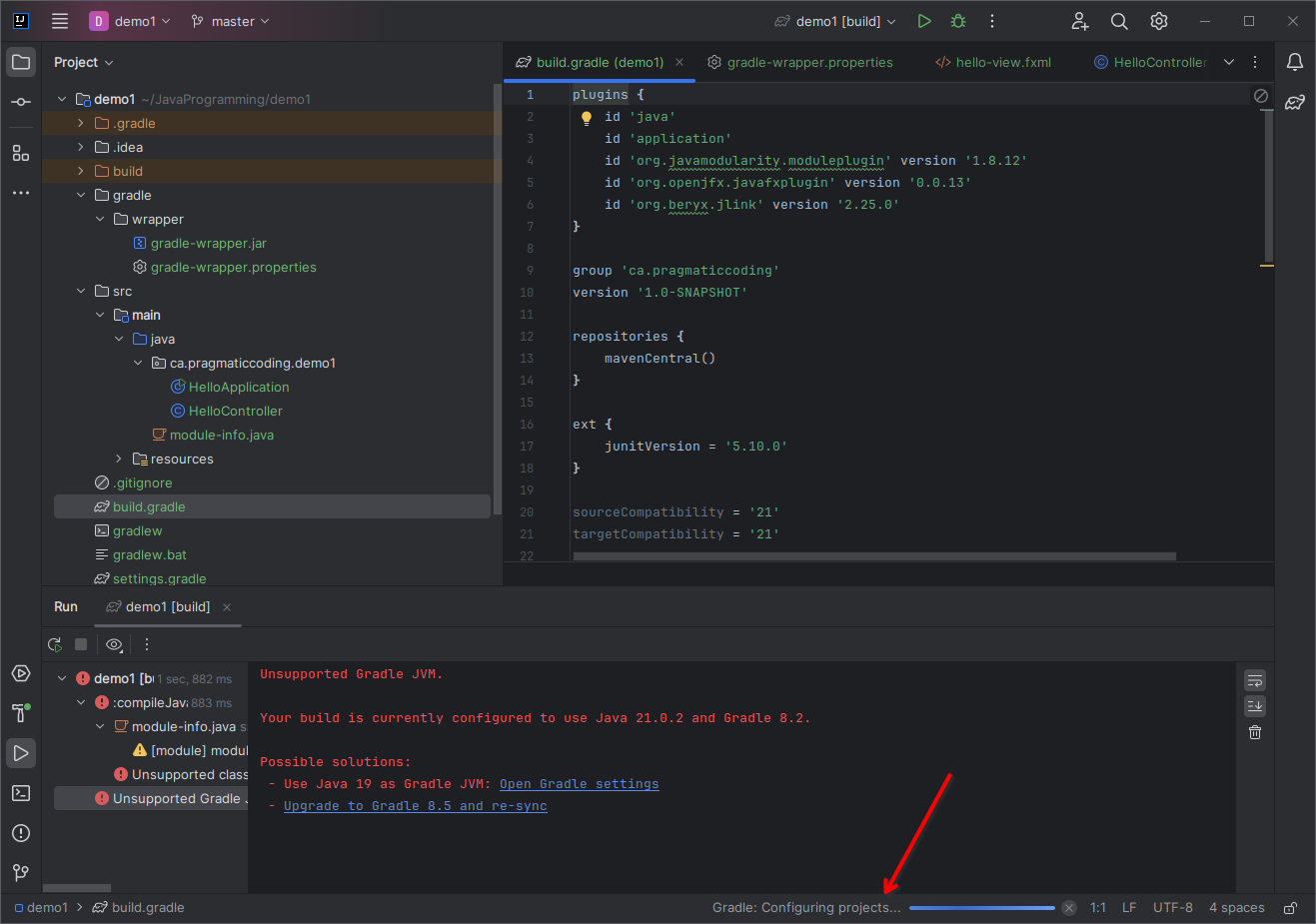Open the Commit tool window
The image size is (1316, 924).
21,102
